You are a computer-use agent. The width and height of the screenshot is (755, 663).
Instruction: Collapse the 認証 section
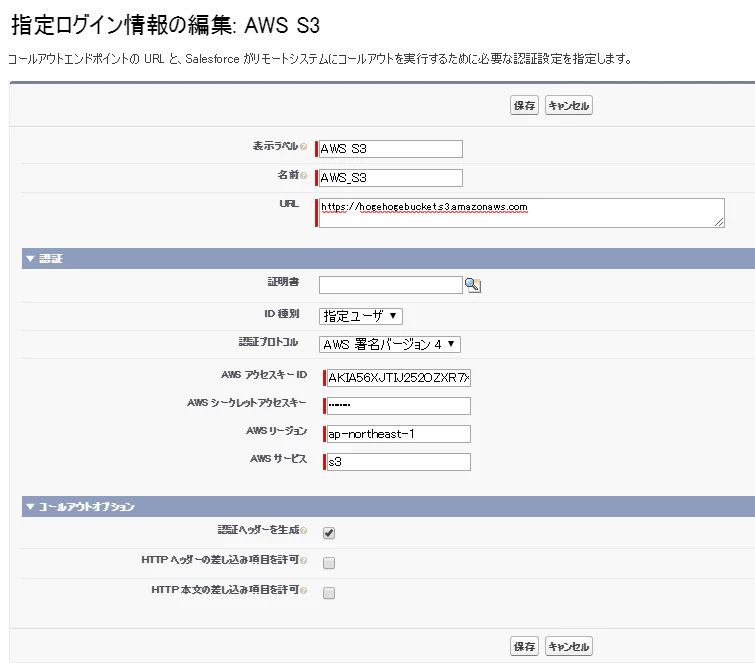click(x=30, y=259)
